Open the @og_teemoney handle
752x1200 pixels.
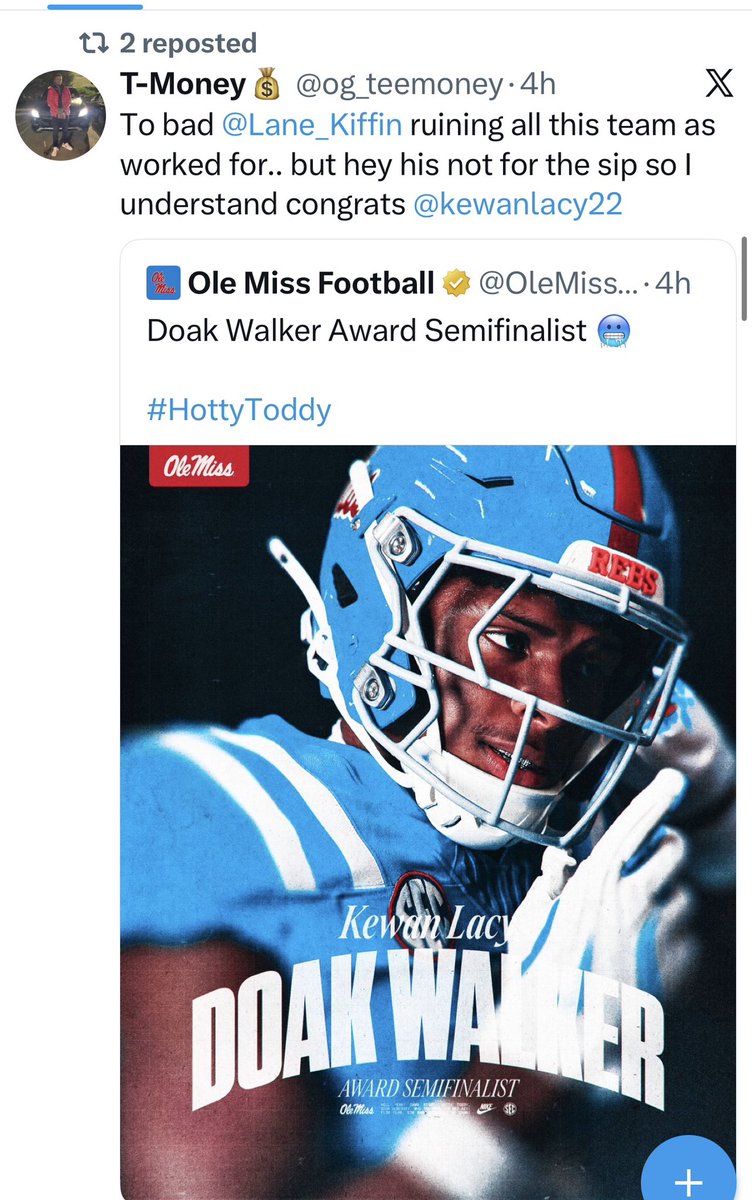(398, 85)
